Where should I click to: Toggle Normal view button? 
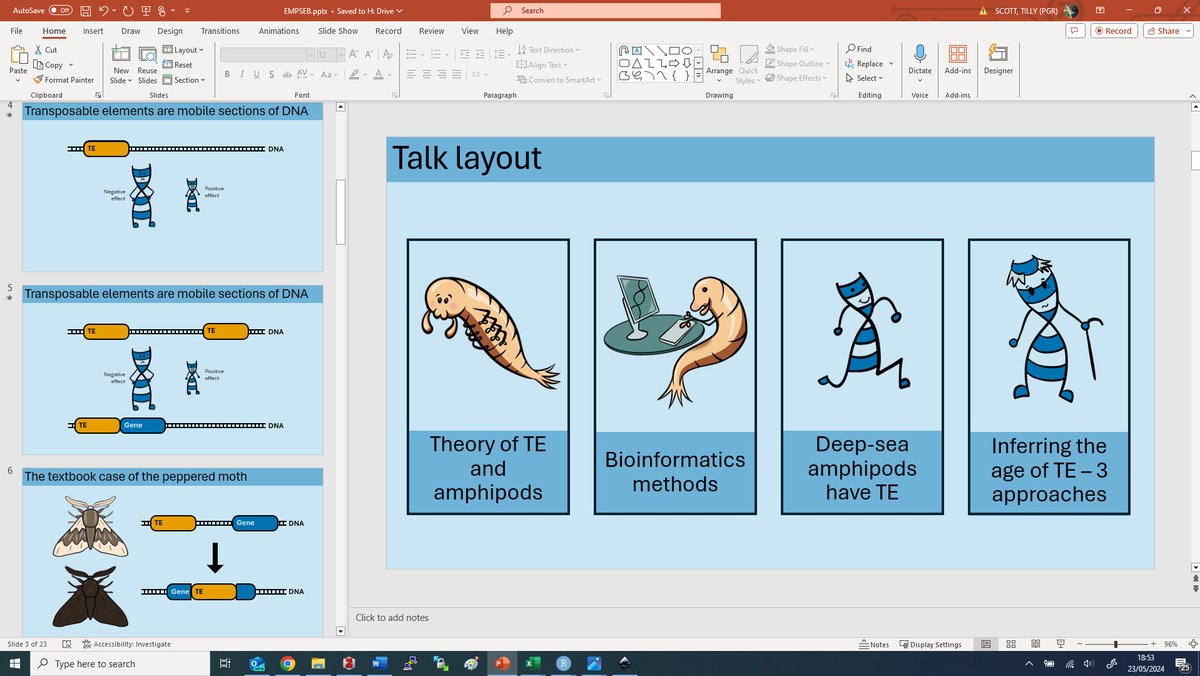click(986, 644)
